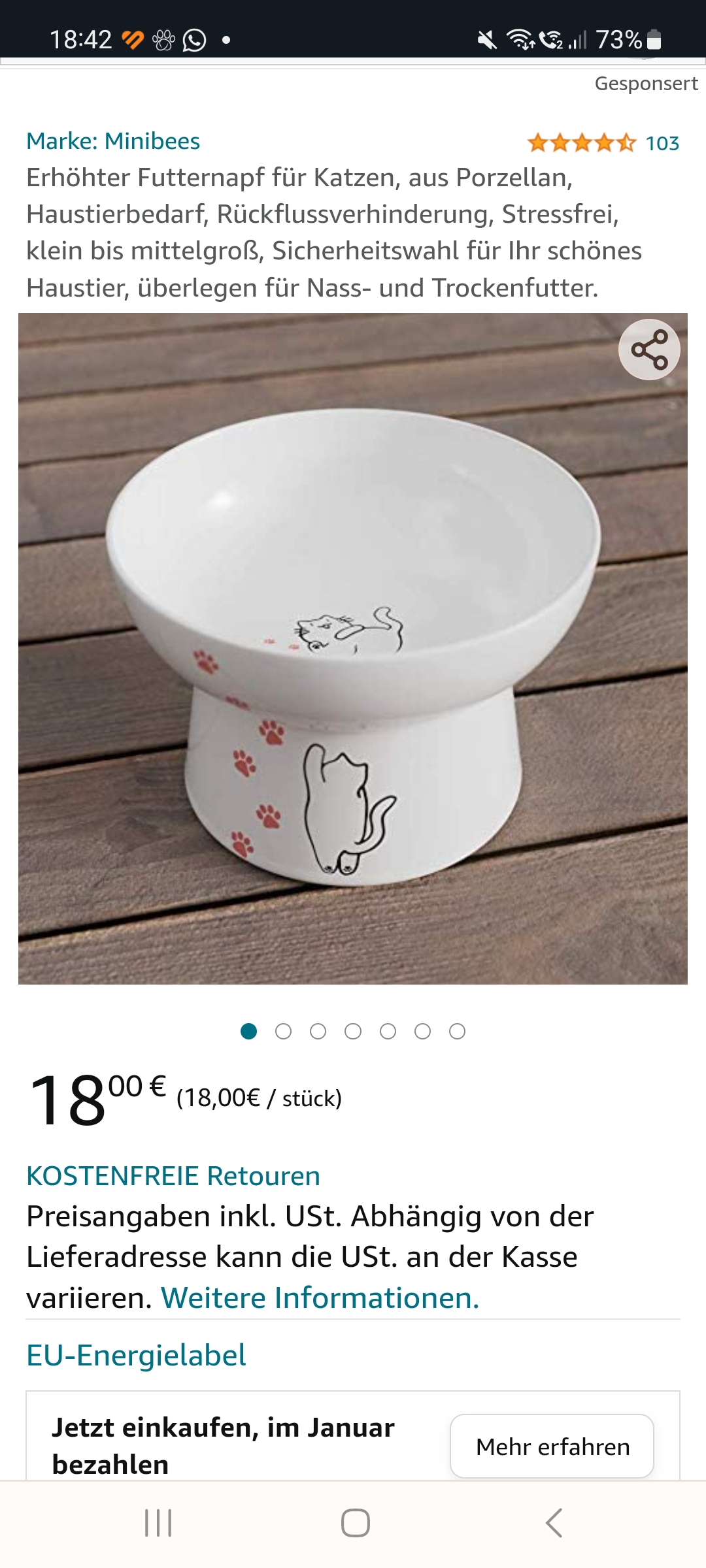
Task: Select the fifth image carousel dot
Action: [388, 1031]
